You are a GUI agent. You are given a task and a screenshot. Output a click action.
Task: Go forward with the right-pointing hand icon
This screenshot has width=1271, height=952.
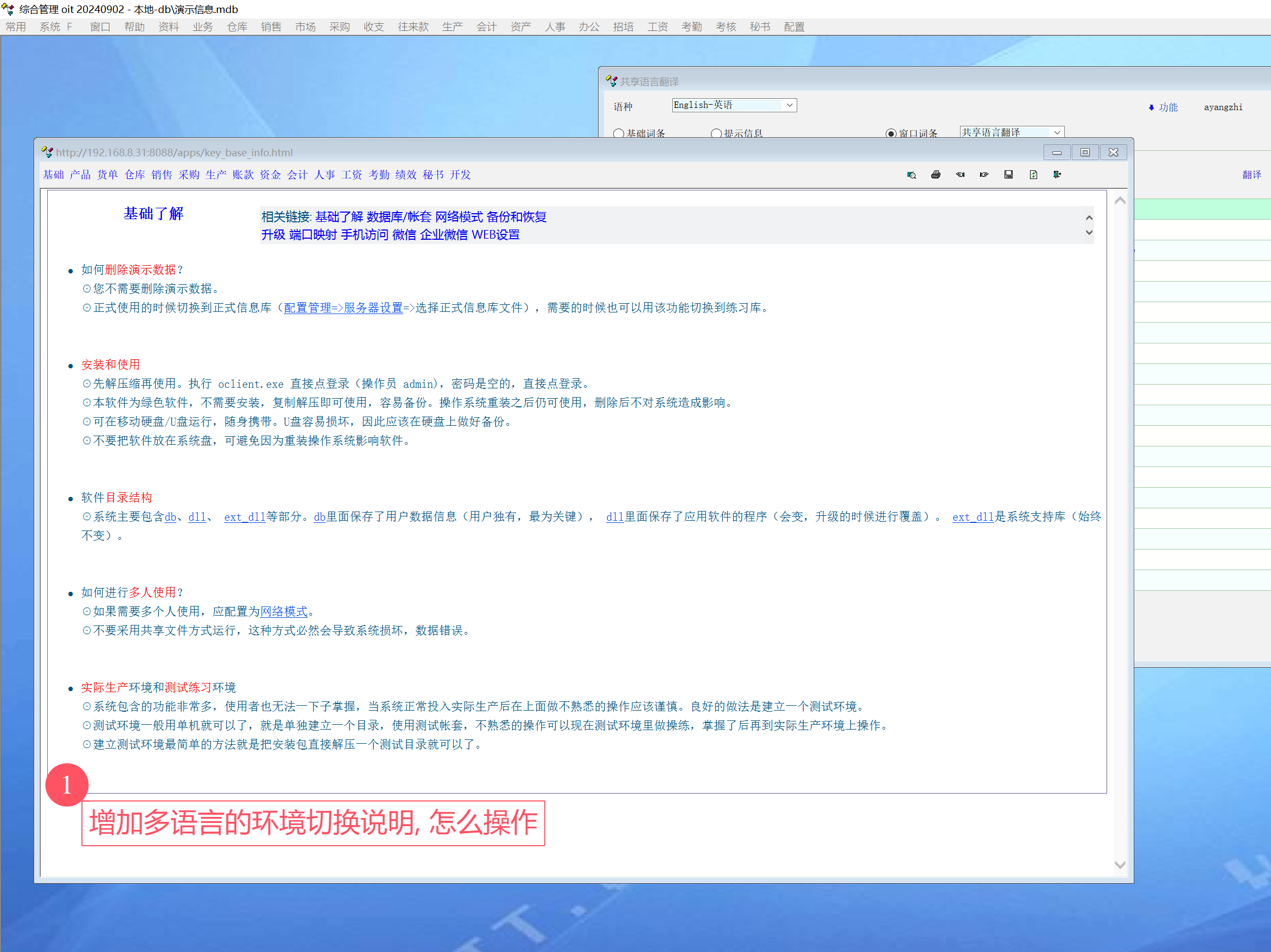pos(984,175)
